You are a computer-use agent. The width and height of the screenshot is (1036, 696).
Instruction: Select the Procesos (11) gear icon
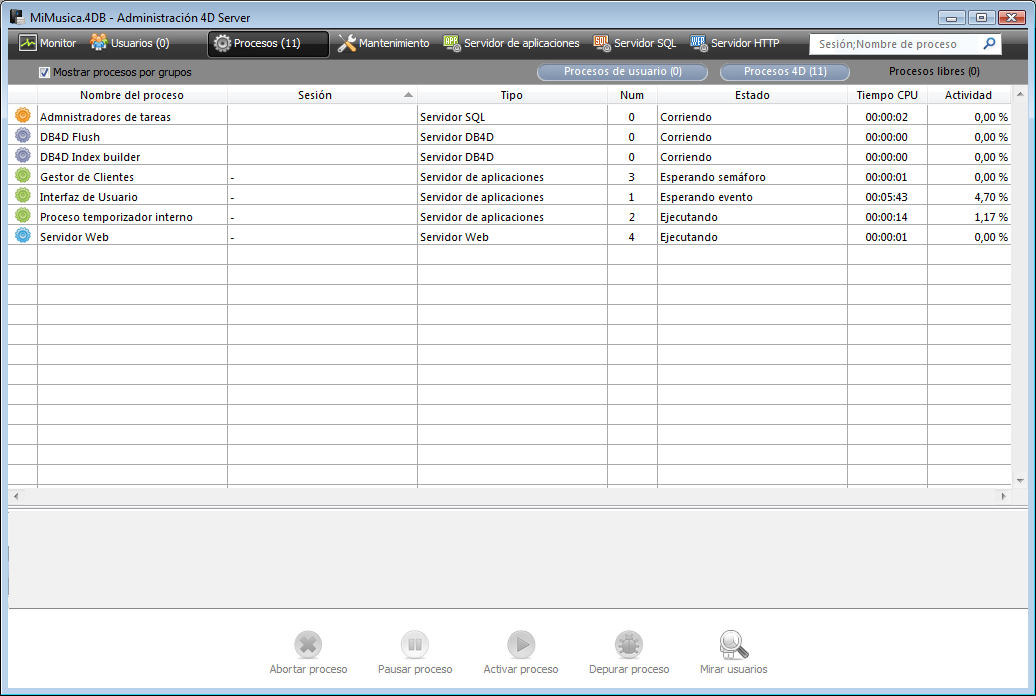coord(222,44)
